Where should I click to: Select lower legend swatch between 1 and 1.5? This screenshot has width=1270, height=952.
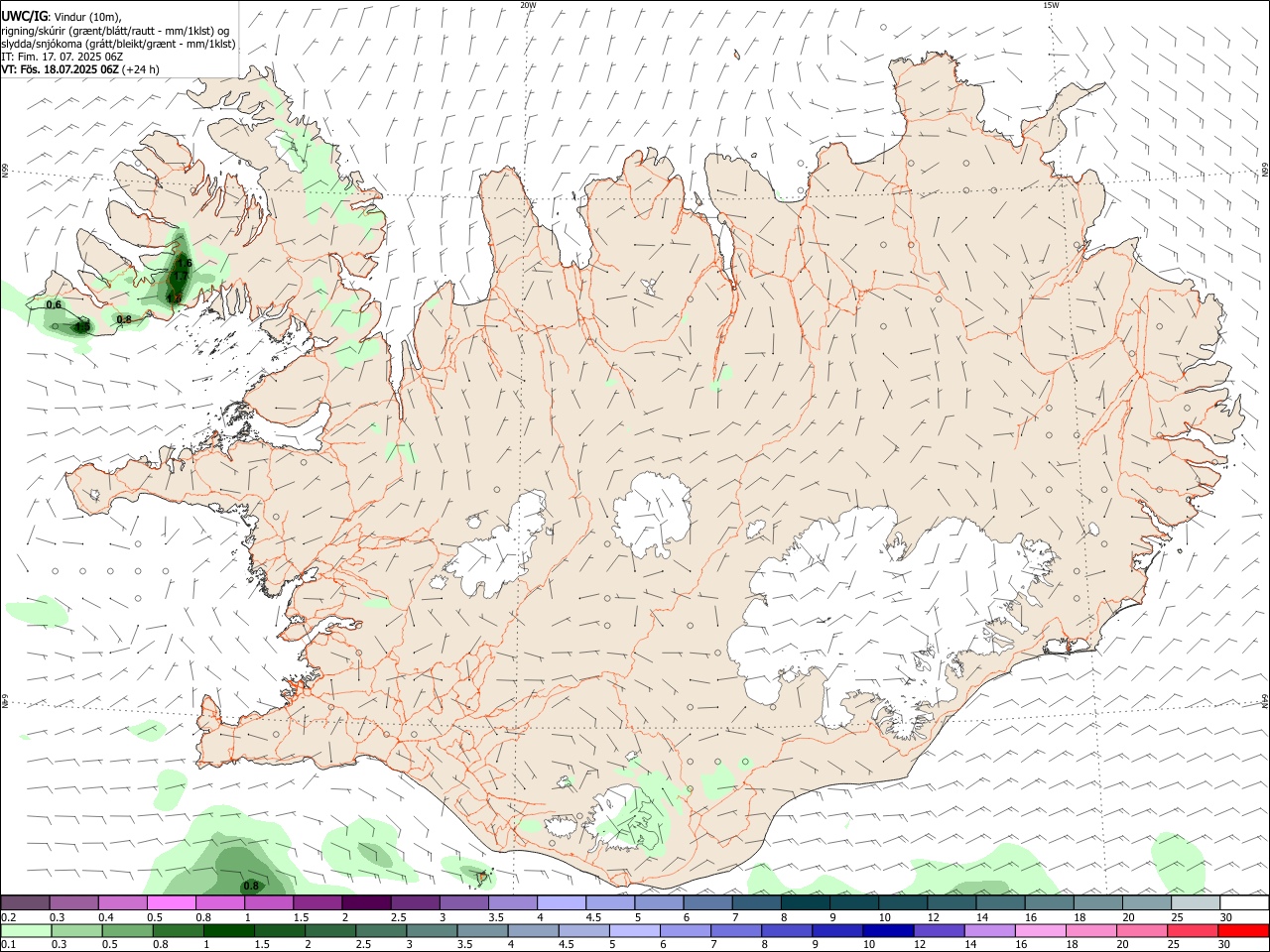point(228,930)
